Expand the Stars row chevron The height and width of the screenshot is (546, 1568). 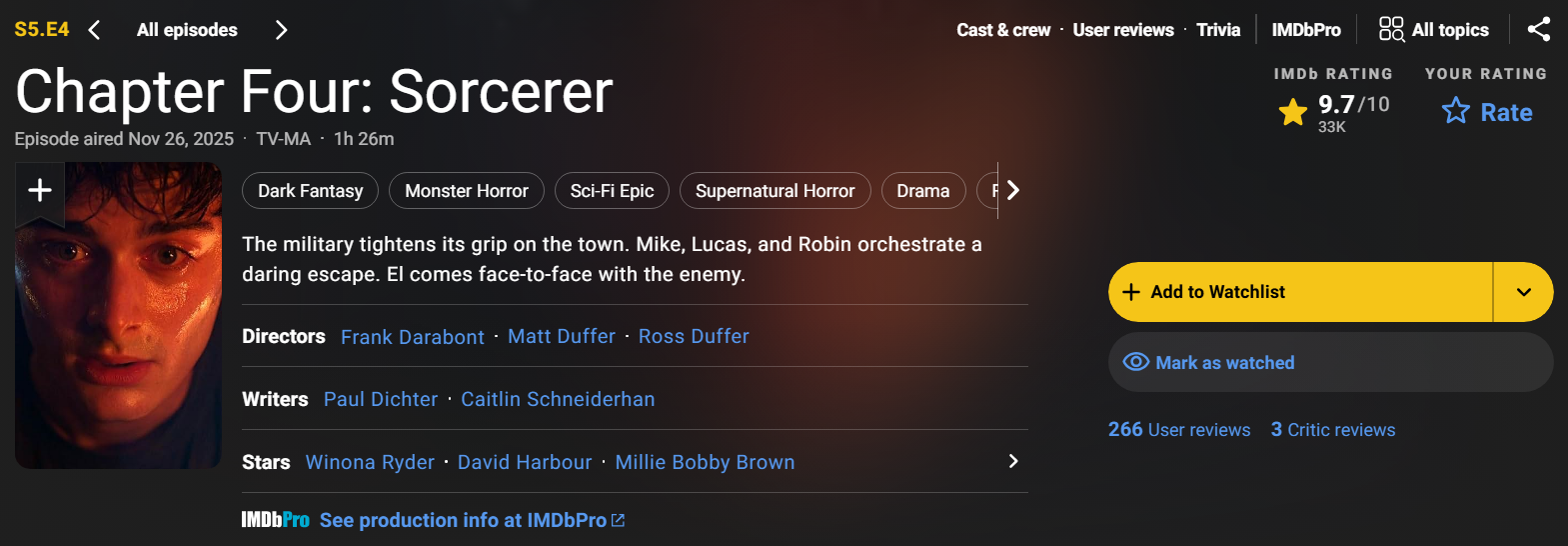[x=1013, y=461]
